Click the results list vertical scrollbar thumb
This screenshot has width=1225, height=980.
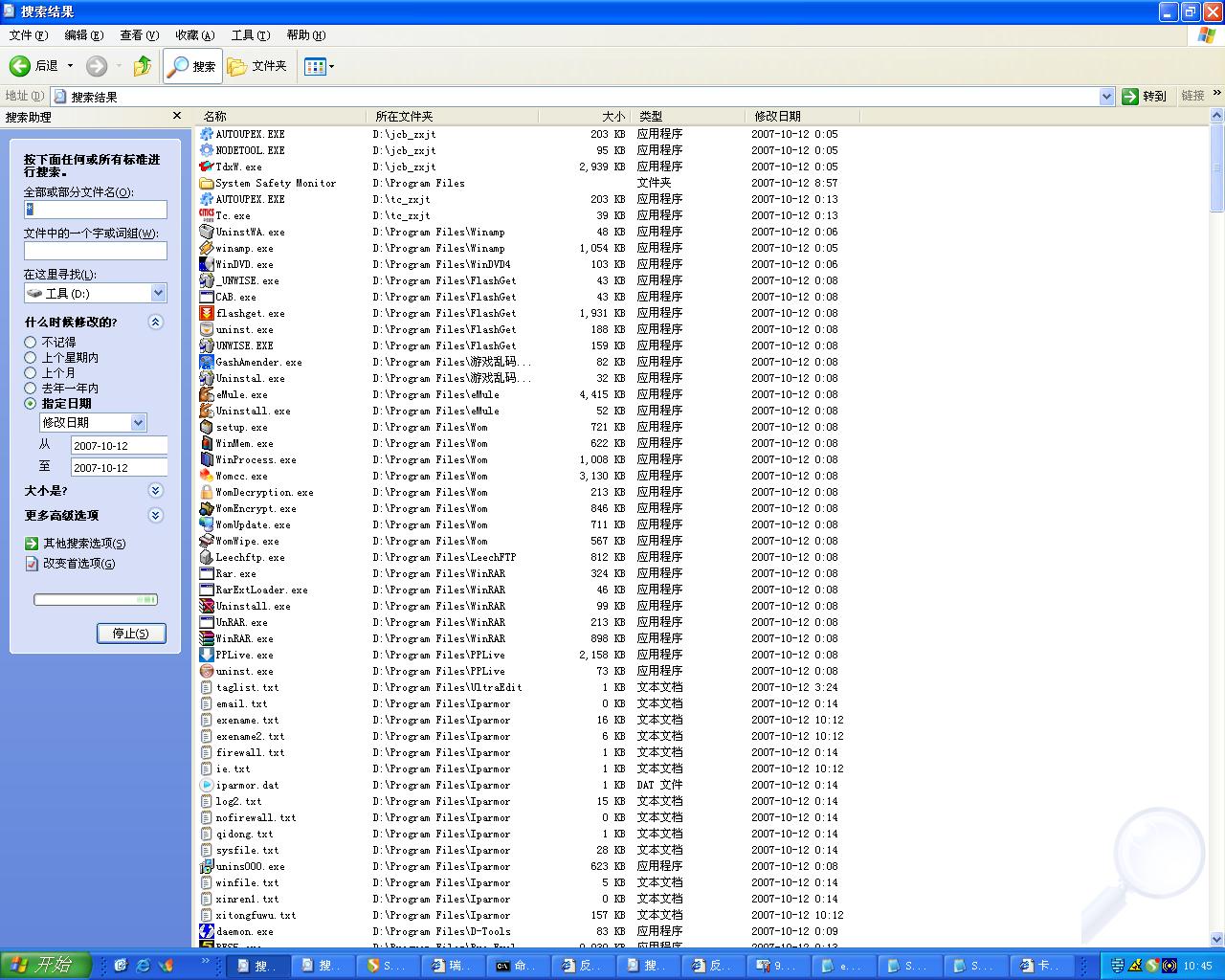tap(1217, 167)
